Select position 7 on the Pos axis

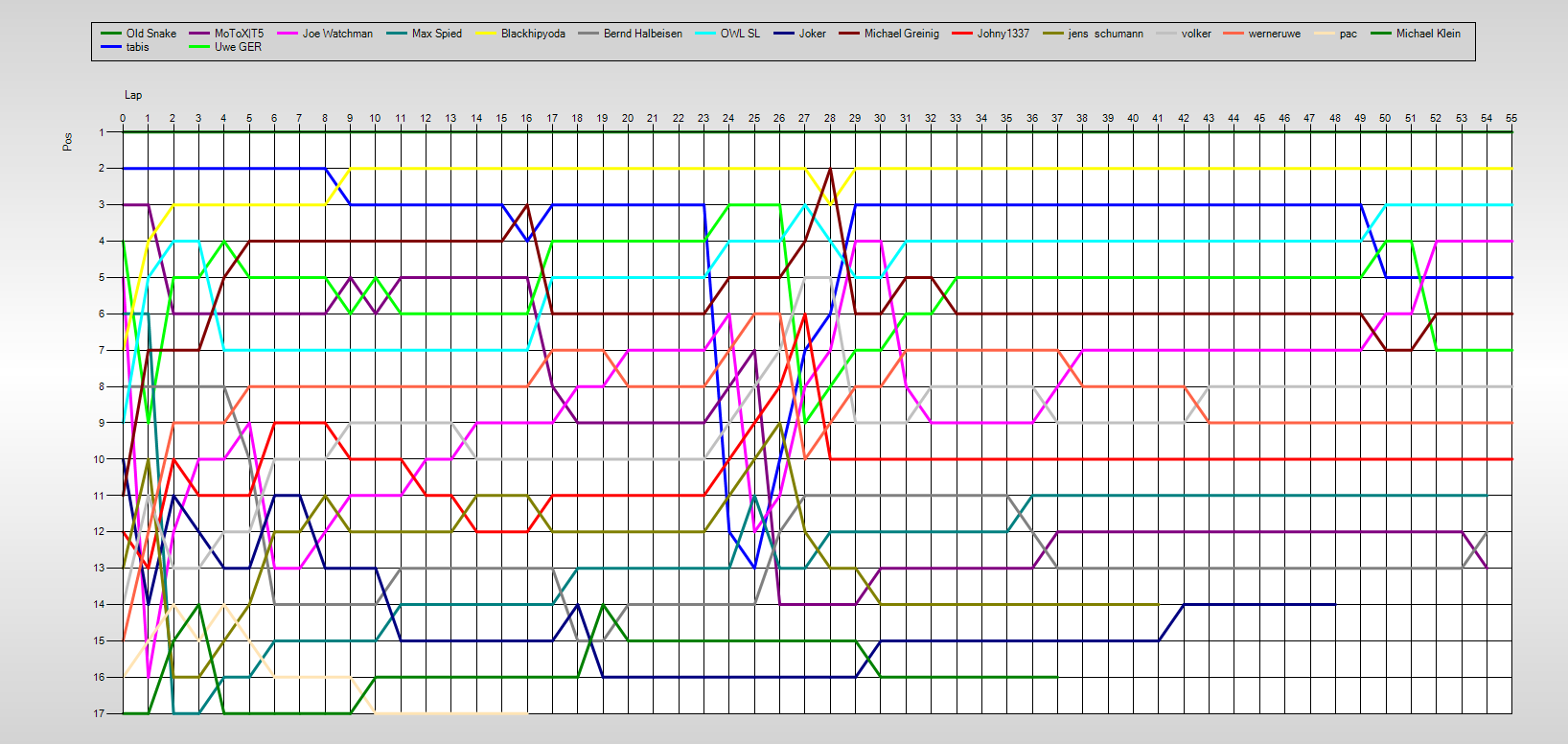tap(102, 350)
